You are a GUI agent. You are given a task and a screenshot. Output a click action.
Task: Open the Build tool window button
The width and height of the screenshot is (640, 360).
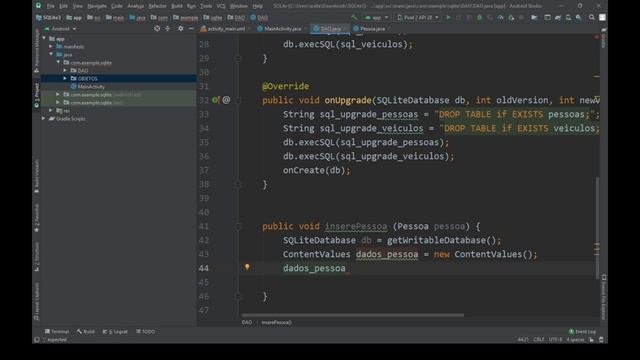tap(86, 331)
